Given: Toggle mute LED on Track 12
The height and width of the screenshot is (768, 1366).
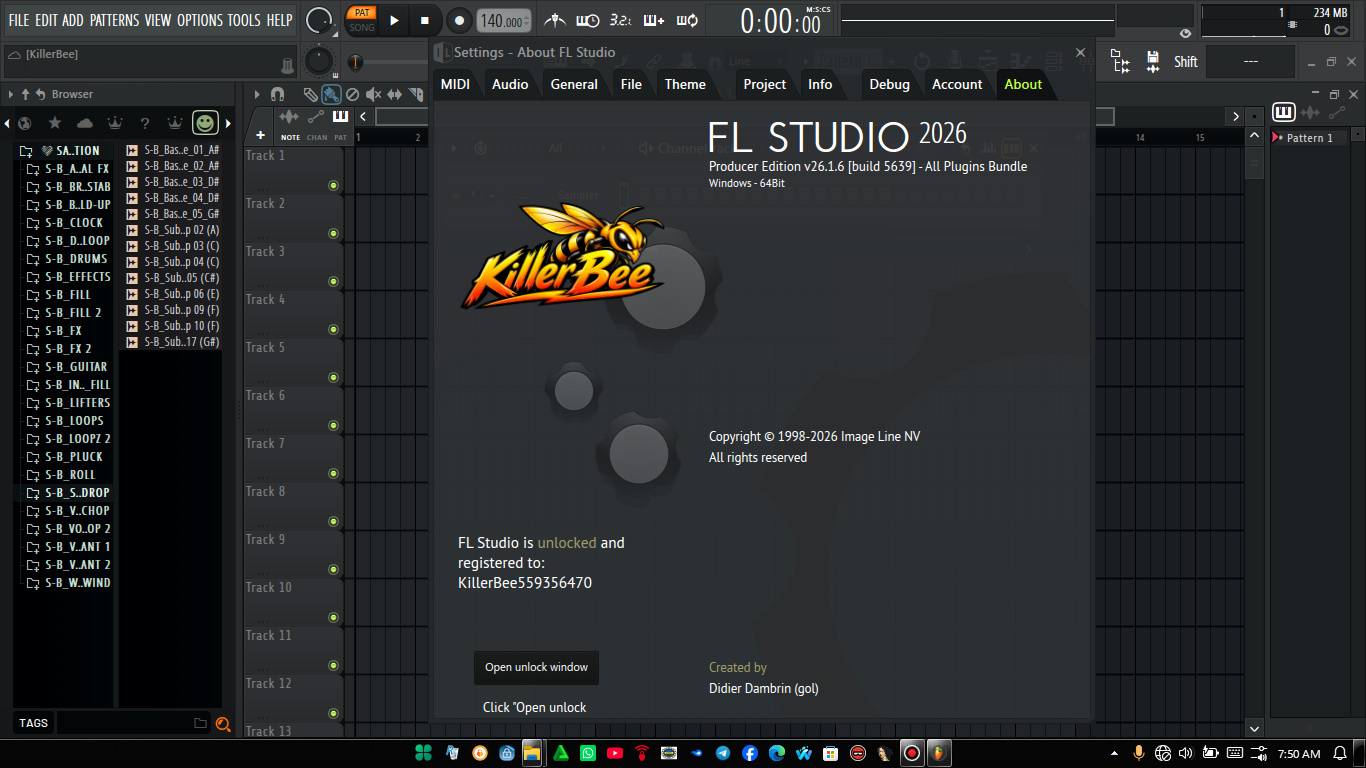Looking at the screenshot, I should point(333,713).
